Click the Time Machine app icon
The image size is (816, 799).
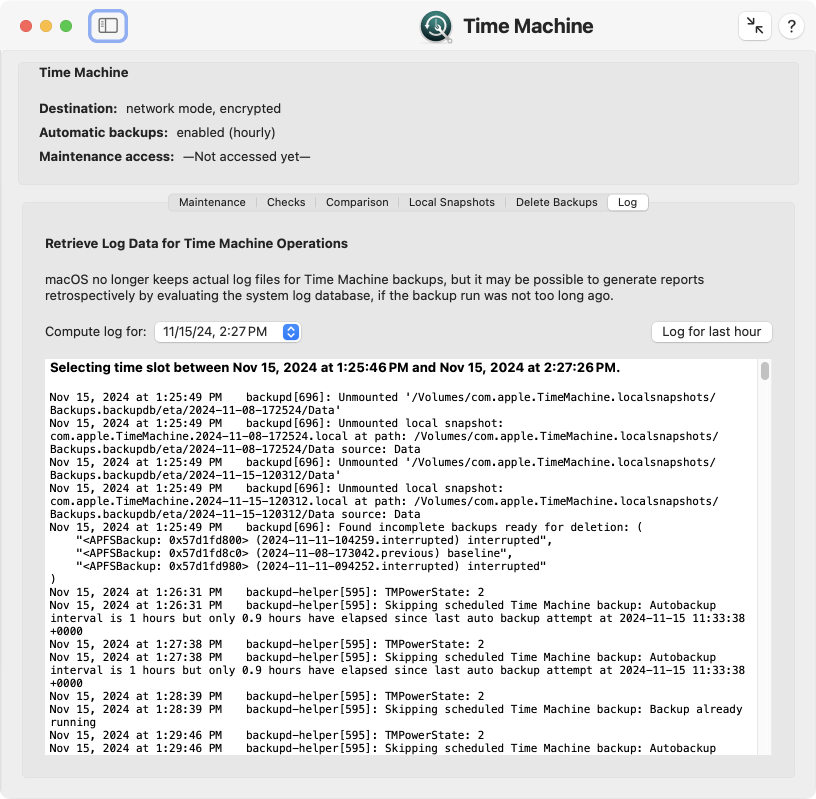pyautogui.click(x=436, y=27)
